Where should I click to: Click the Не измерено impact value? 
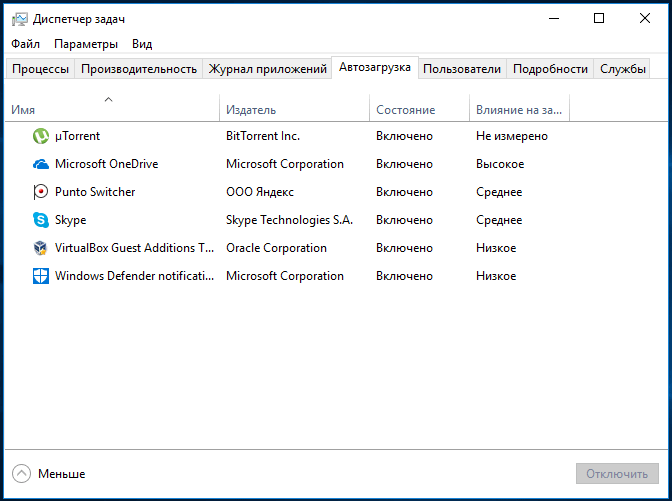tap(512, 136)
